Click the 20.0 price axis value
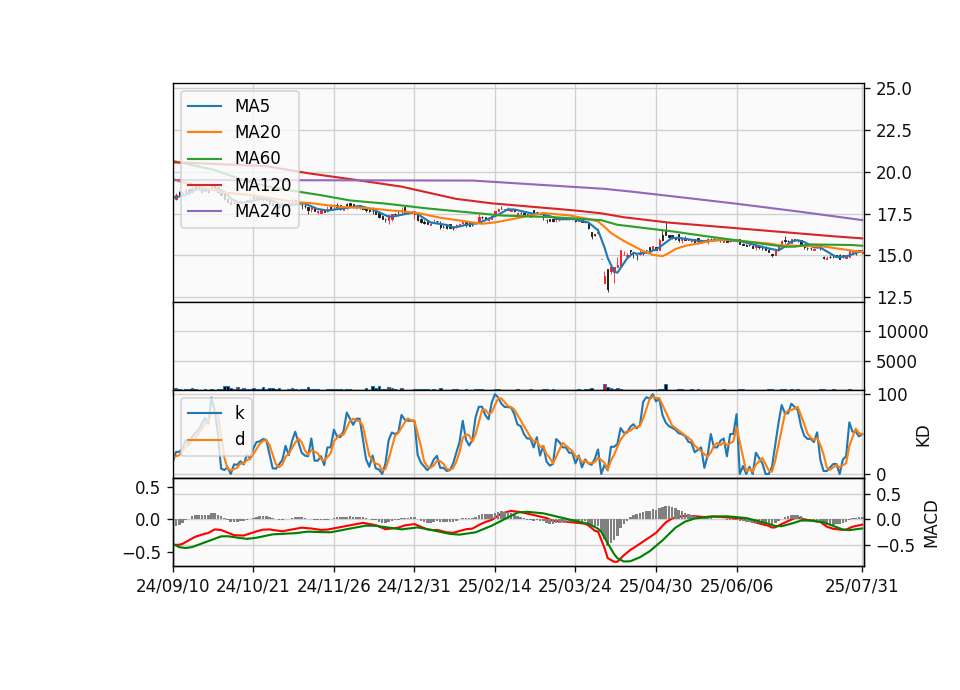The width and height of the screenshot is (960, 690). pos(894,173)
